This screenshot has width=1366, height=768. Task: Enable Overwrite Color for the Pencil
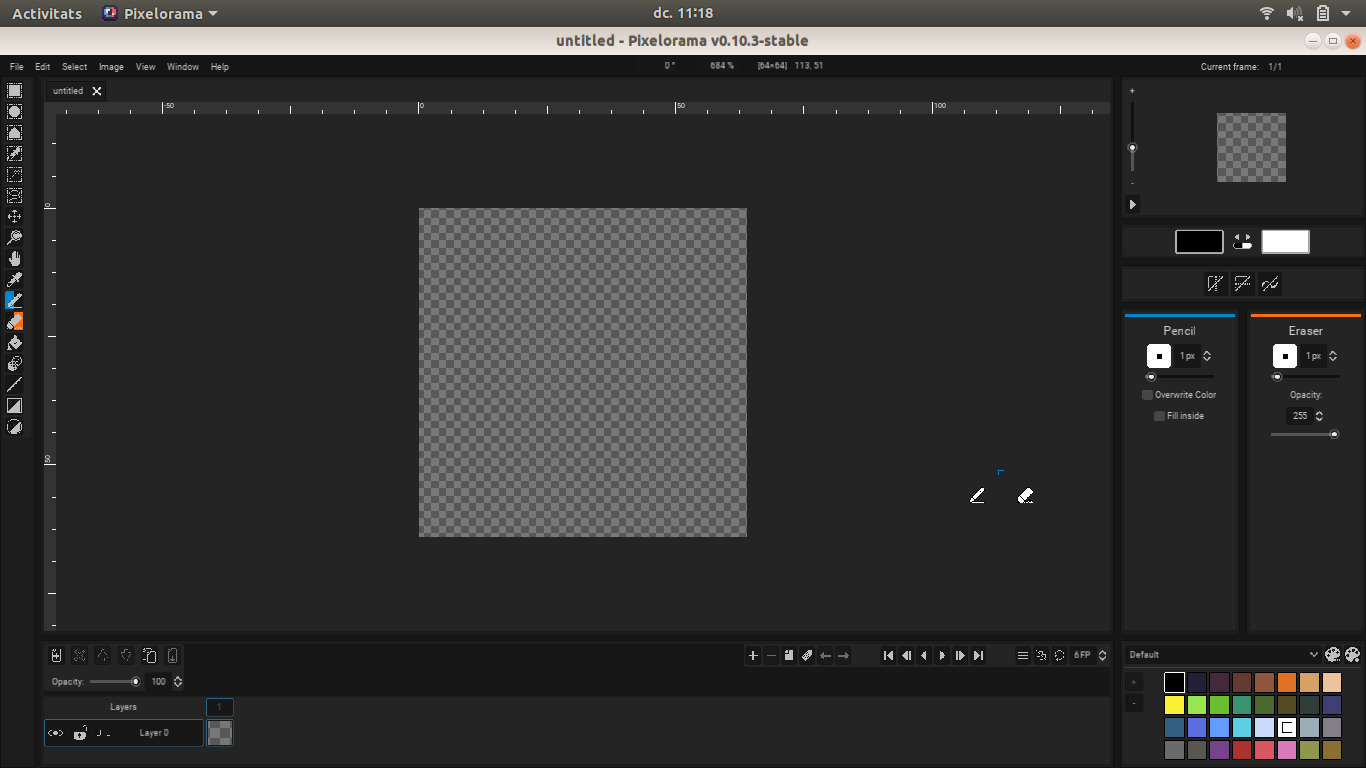coord(1146,394)
